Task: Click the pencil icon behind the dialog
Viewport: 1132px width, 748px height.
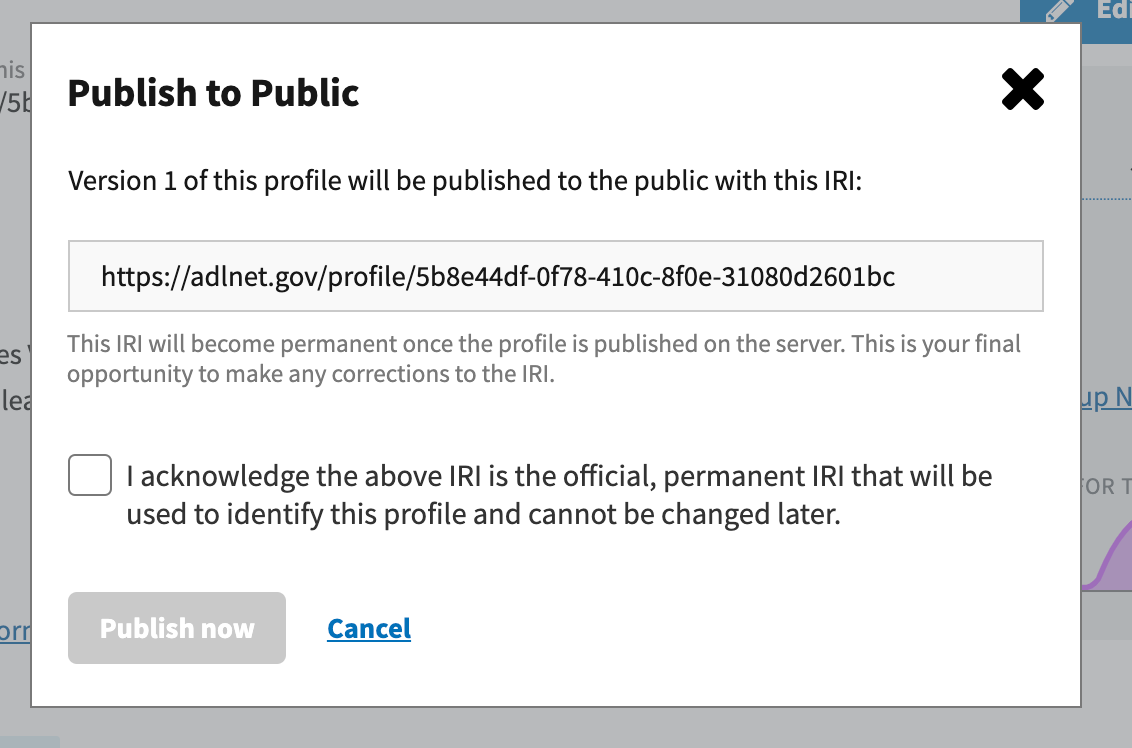Action: coord(1058,11)
